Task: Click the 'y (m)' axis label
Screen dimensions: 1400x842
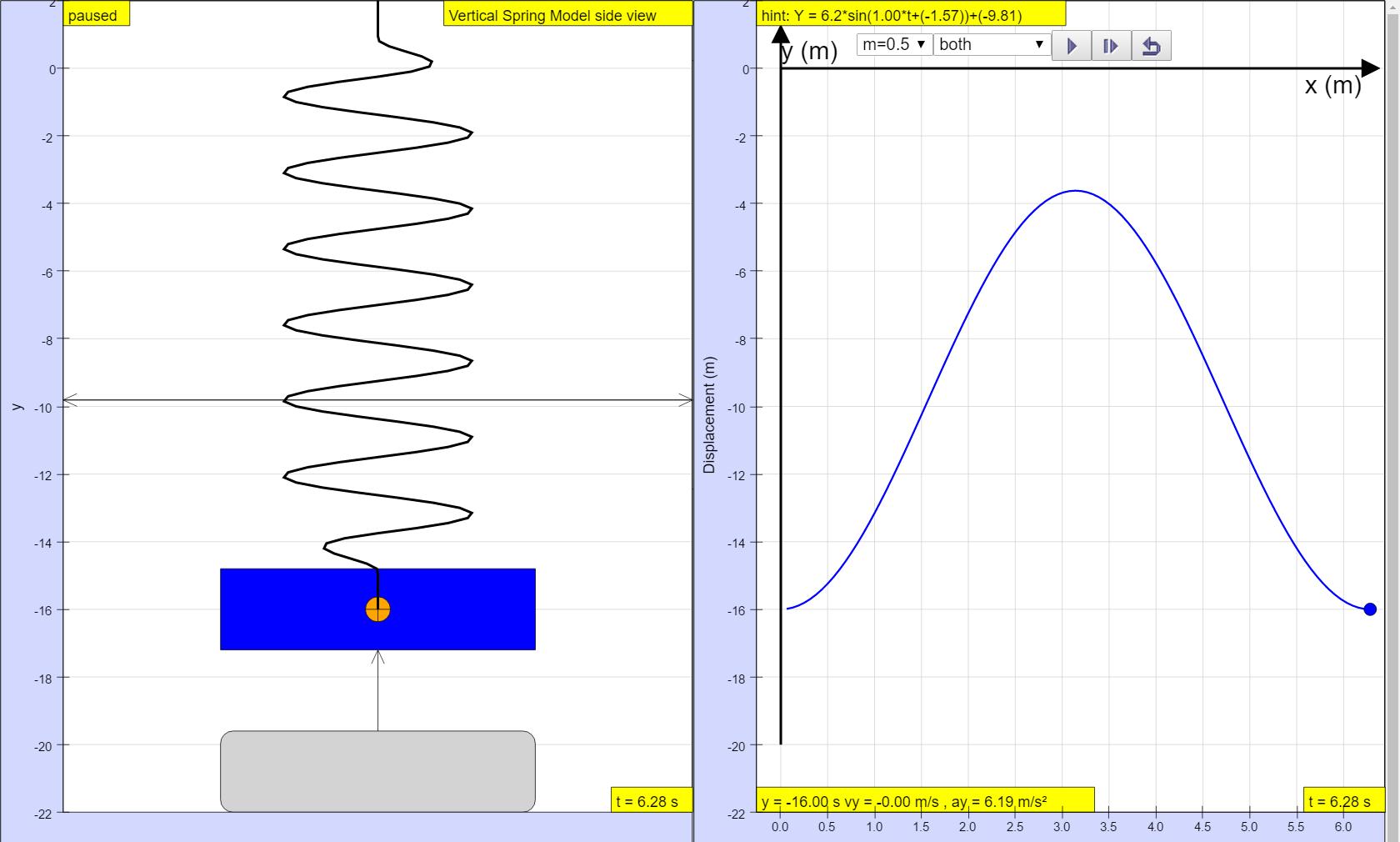Action: (x=809, y=51)
